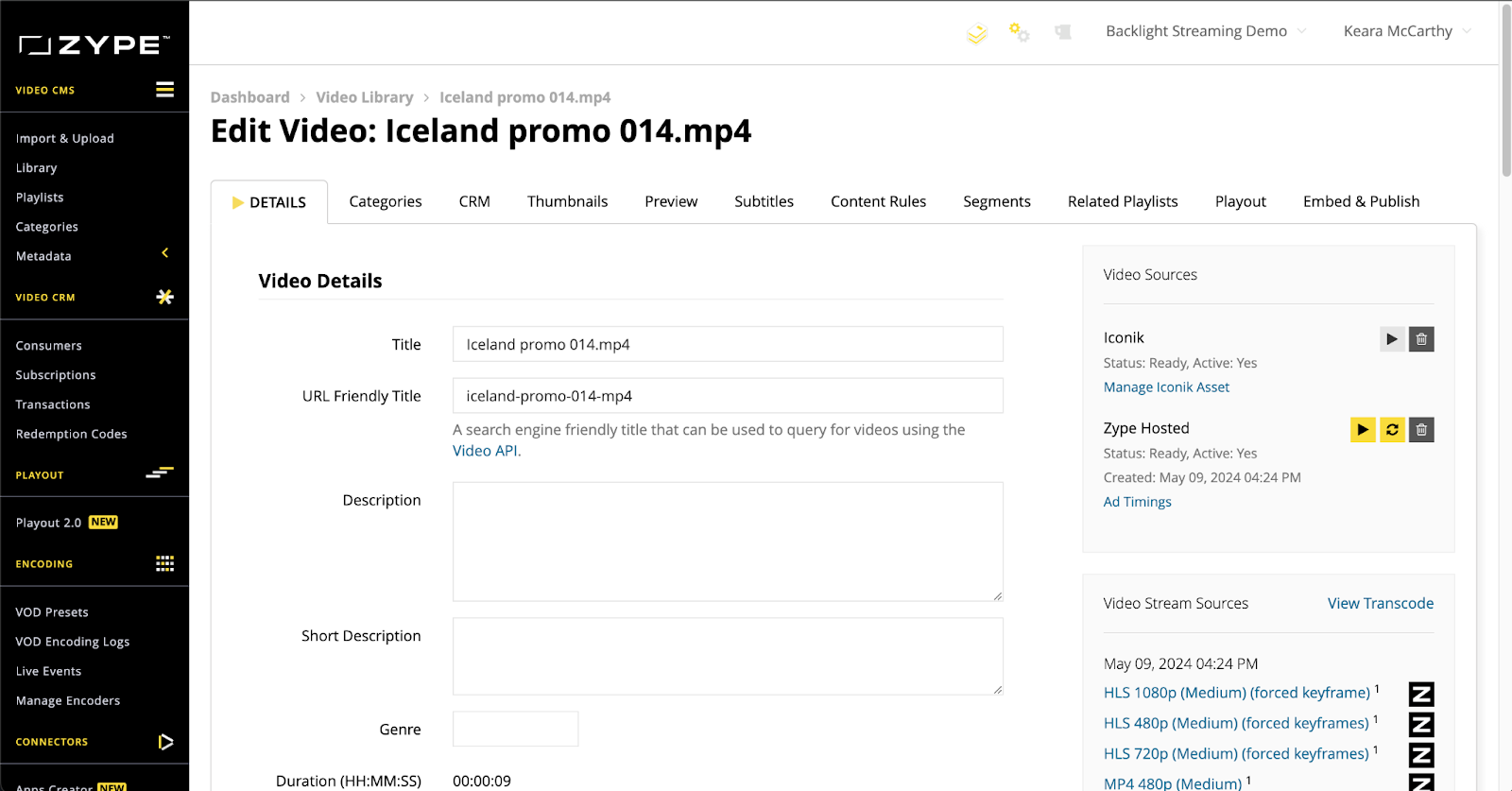Click Zype icon beside HLS 1080p stream

(1421, 695)
